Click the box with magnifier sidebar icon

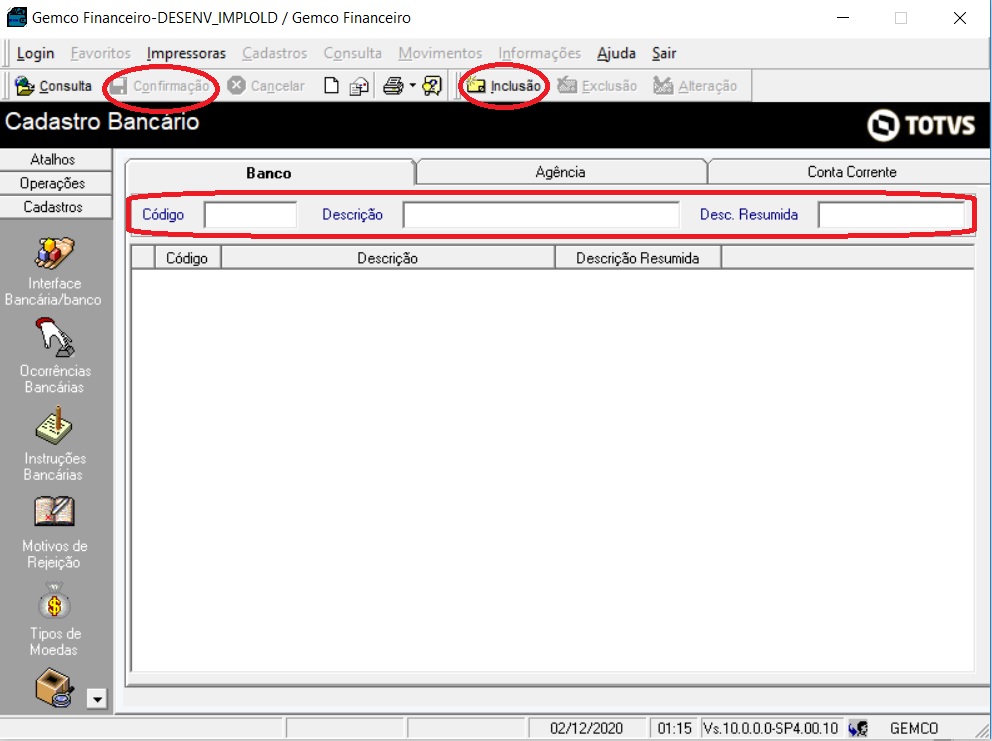[54, 688]
